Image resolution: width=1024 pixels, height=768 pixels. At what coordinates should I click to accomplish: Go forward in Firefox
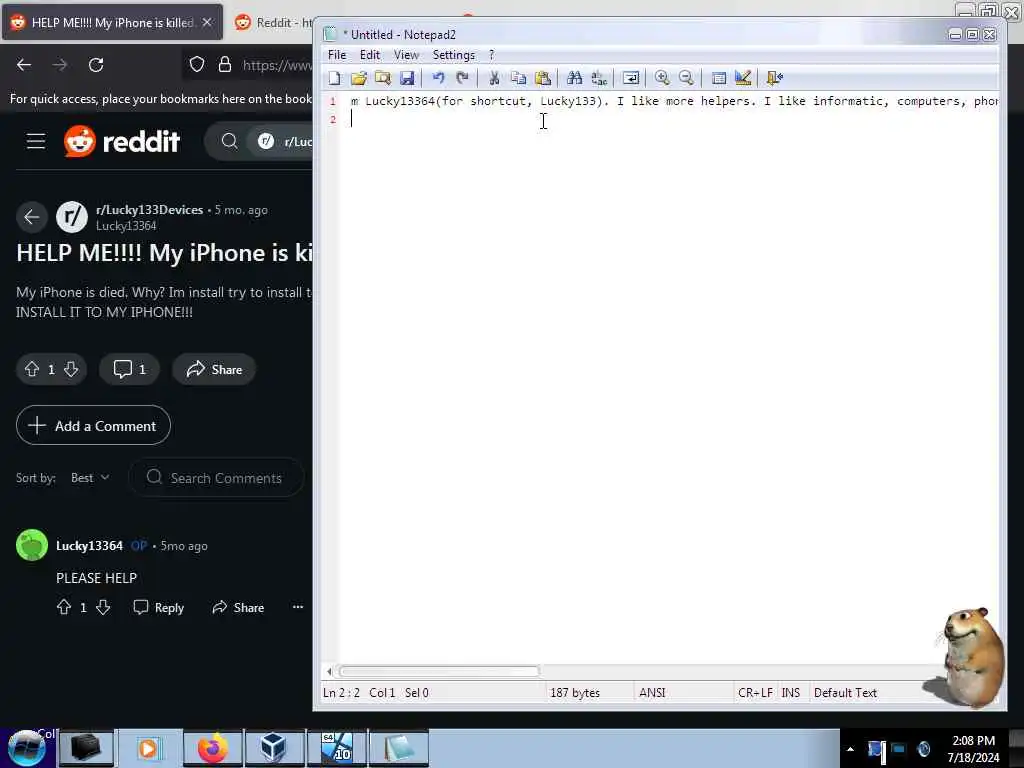pyautogui.click(x=60, y=65)
